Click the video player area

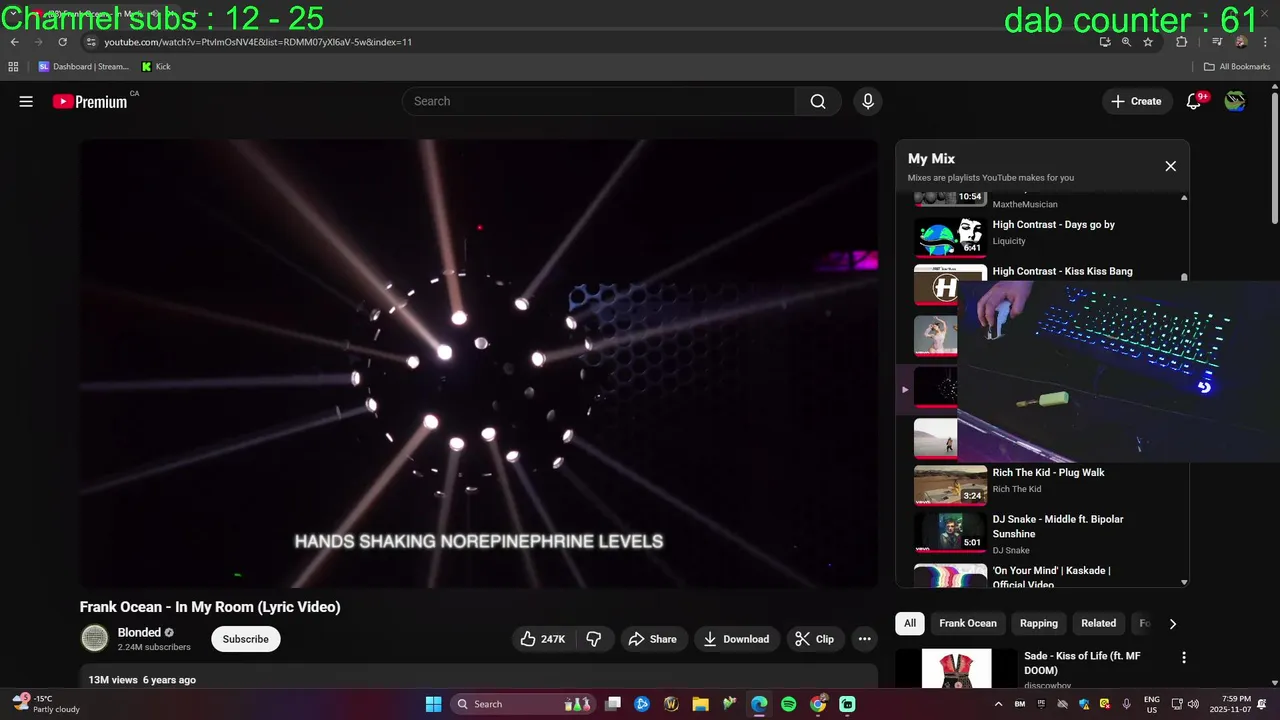479,363
